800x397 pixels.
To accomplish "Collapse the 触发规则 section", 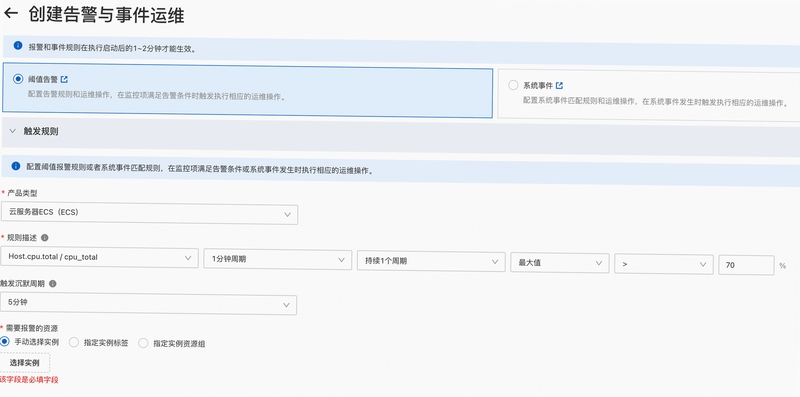I will click(13, 131).
